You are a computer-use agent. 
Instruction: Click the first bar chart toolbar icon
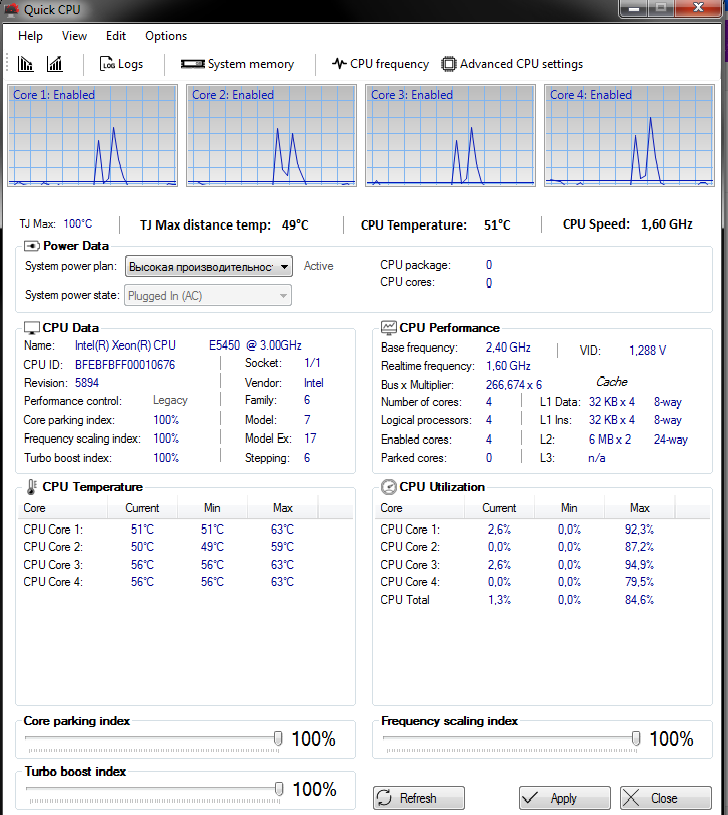pos(25,64)
